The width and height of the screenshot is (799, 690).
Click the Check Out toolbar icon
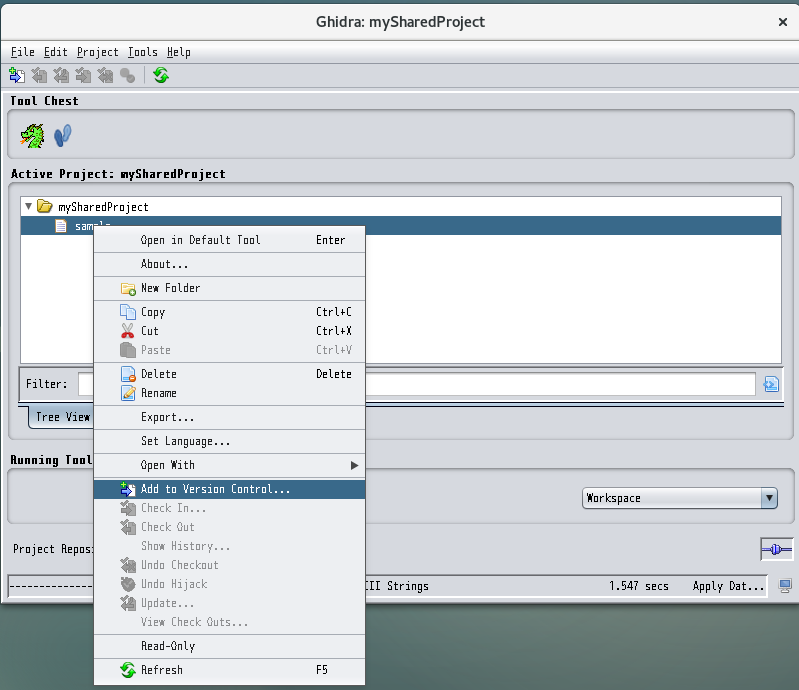coord(39,75)
